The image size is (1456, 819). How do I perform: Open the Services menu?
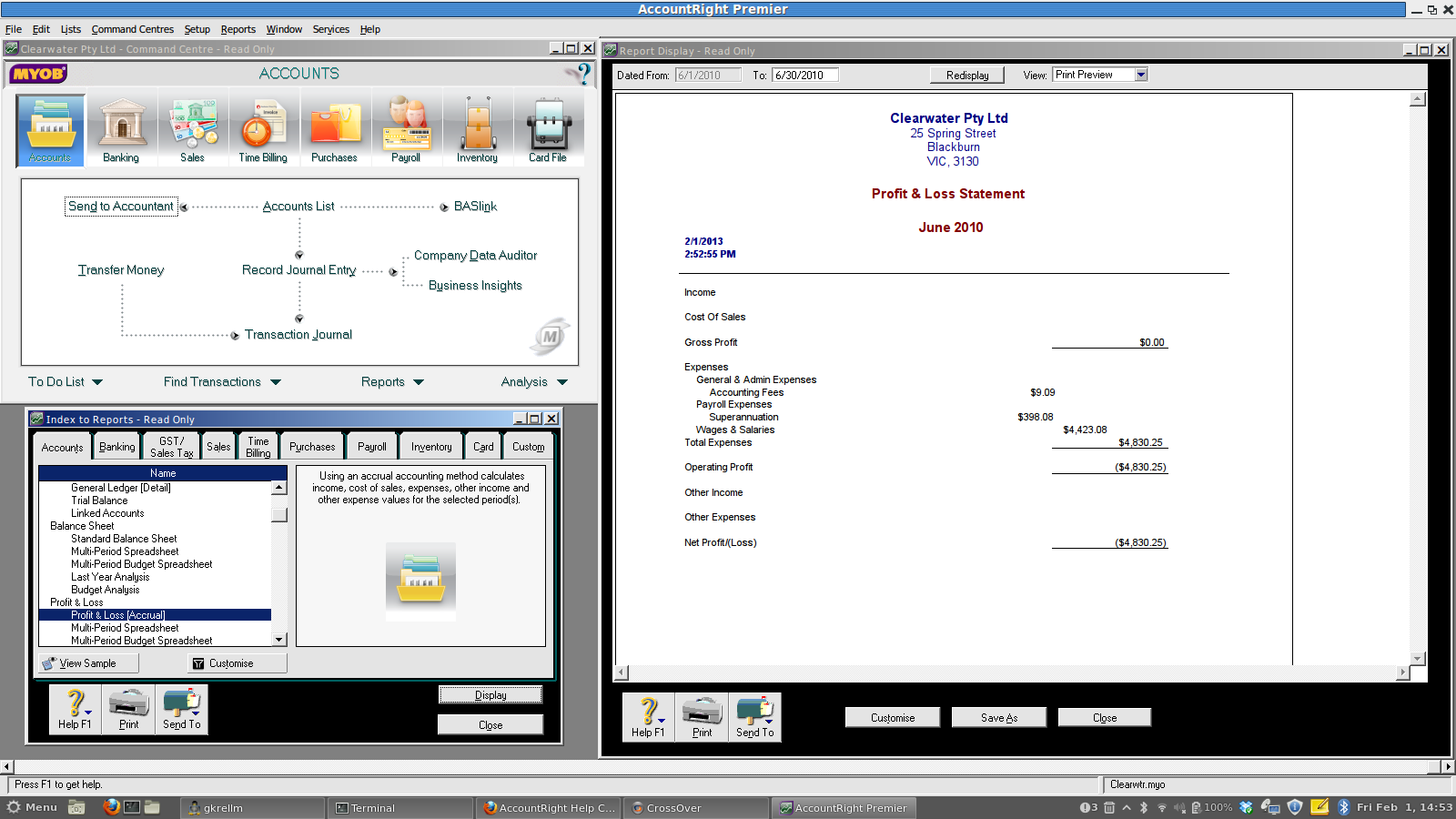click(330, 29)
